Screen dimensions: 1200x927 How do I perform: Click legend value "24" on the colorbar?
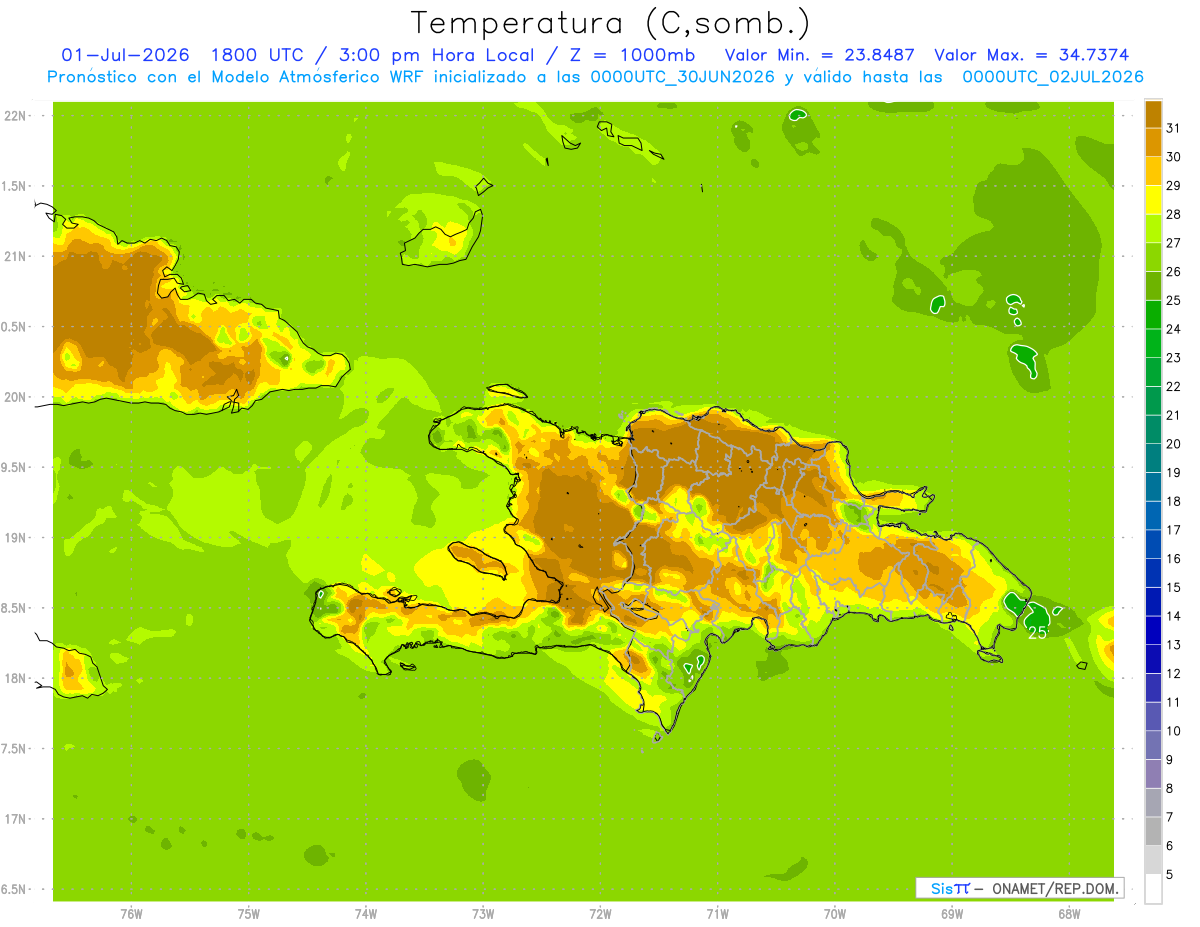(1174, 329)
